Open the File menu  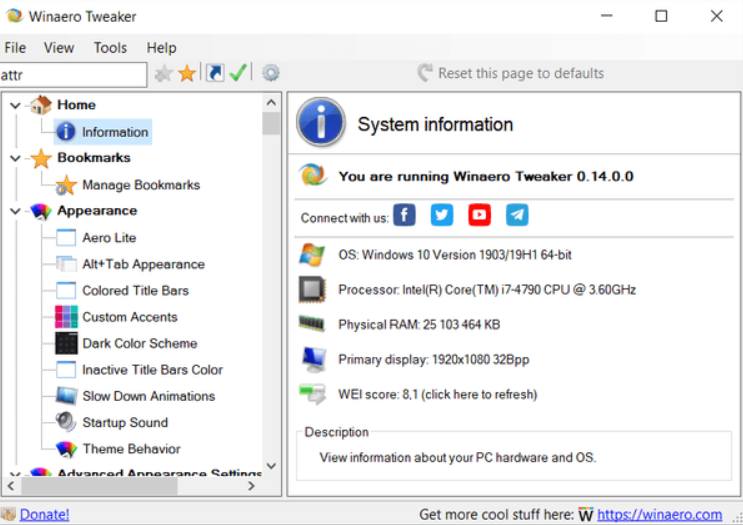15,48
